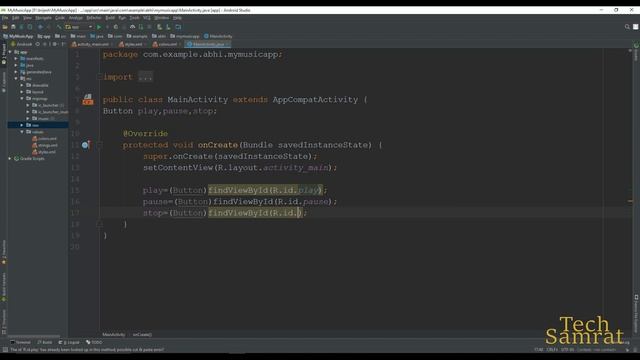Open the Refactor menu
This screenshot has width=640, height=360.
point(94,18)
